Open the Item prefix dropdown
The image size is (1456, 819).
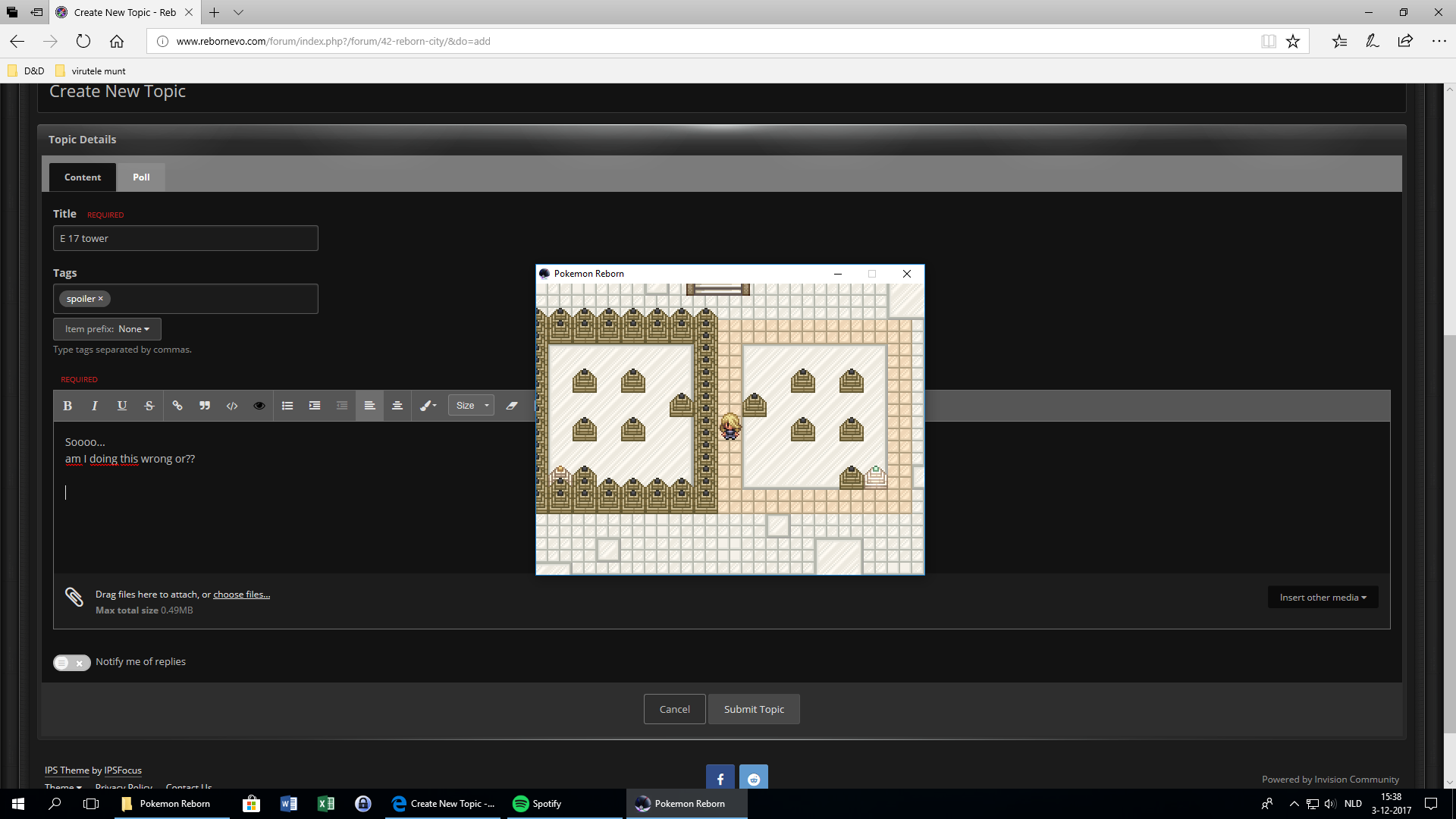pyautogui.click(x=107, y=329)
